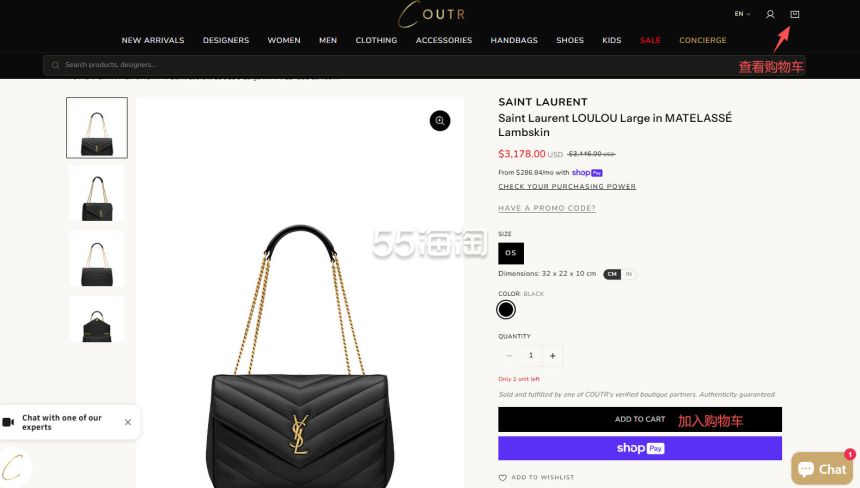Open the EN language dropdown
The width and height of the screenshot is (860, 488).
point(742,14)
